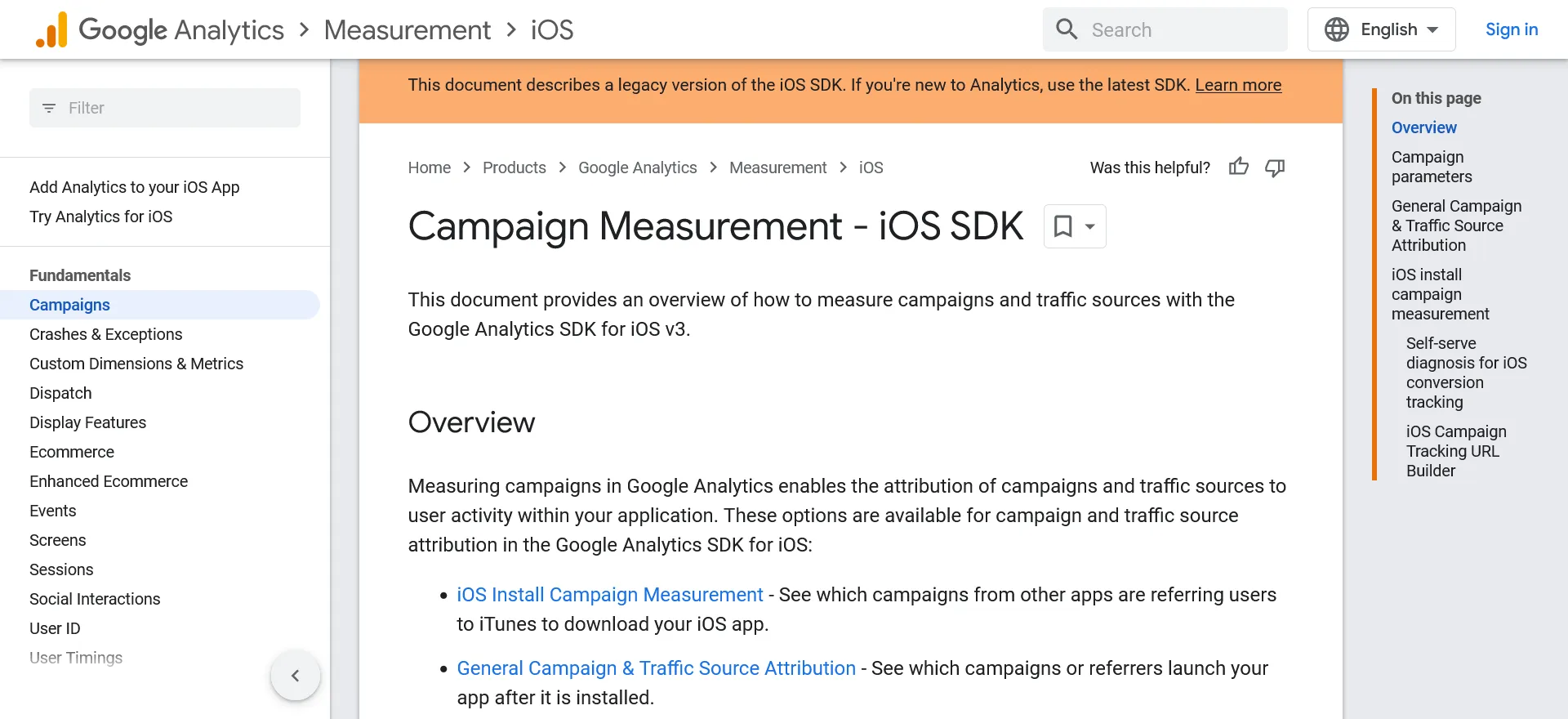The width and height of the screenshot is (1568, 719).
Task: Open Try Analytics for iOS
Action: click(x=101, y=217)
